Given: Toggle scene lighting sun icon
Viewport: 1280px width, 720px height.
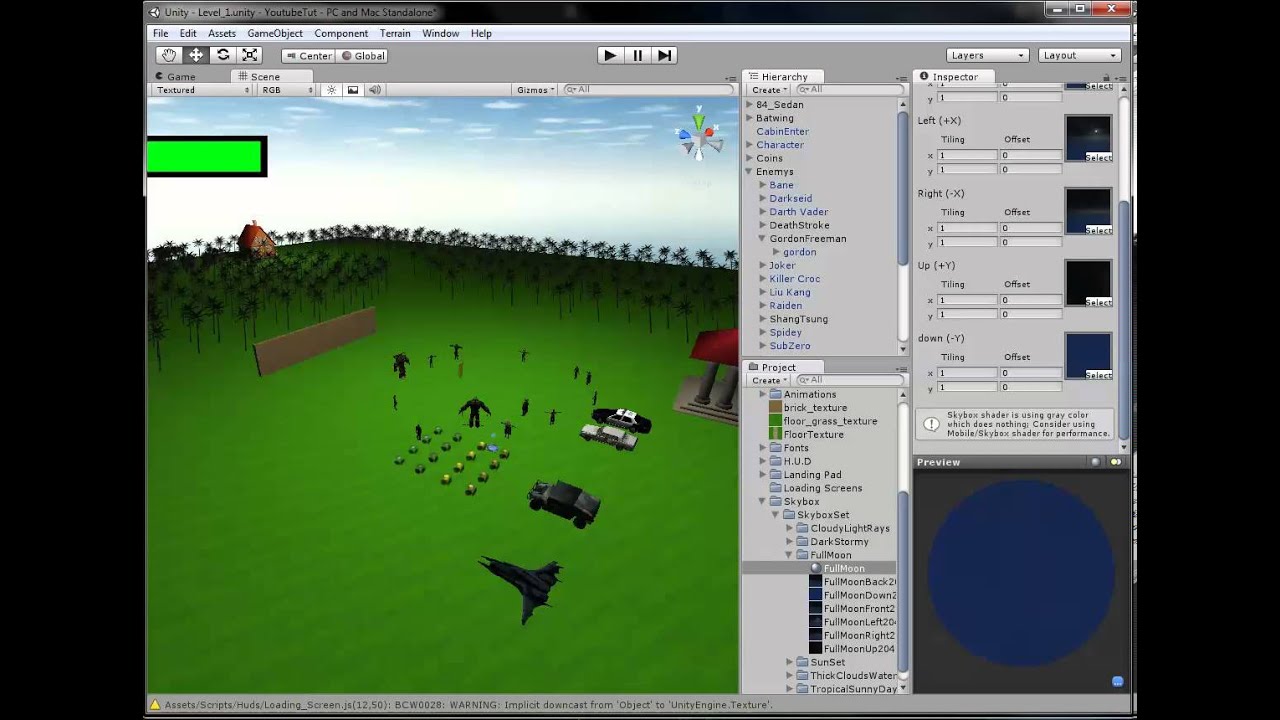Looking at the screenshot, I should pyautogui.click(x=332, y=90).
